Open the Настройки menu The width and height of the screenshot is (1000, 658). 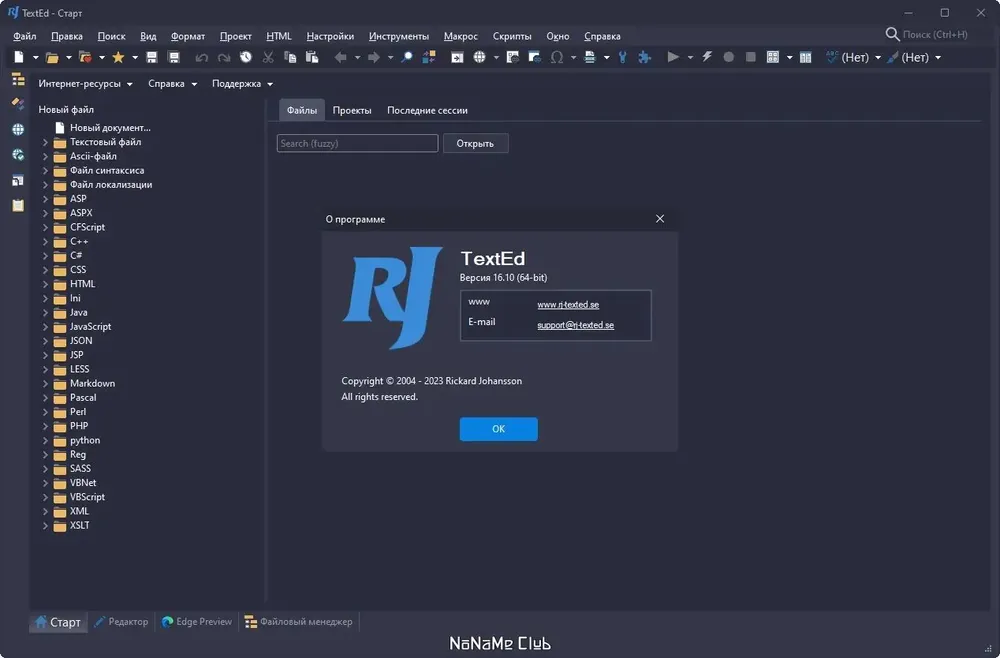pyautogui.click(x=330, y=36)
